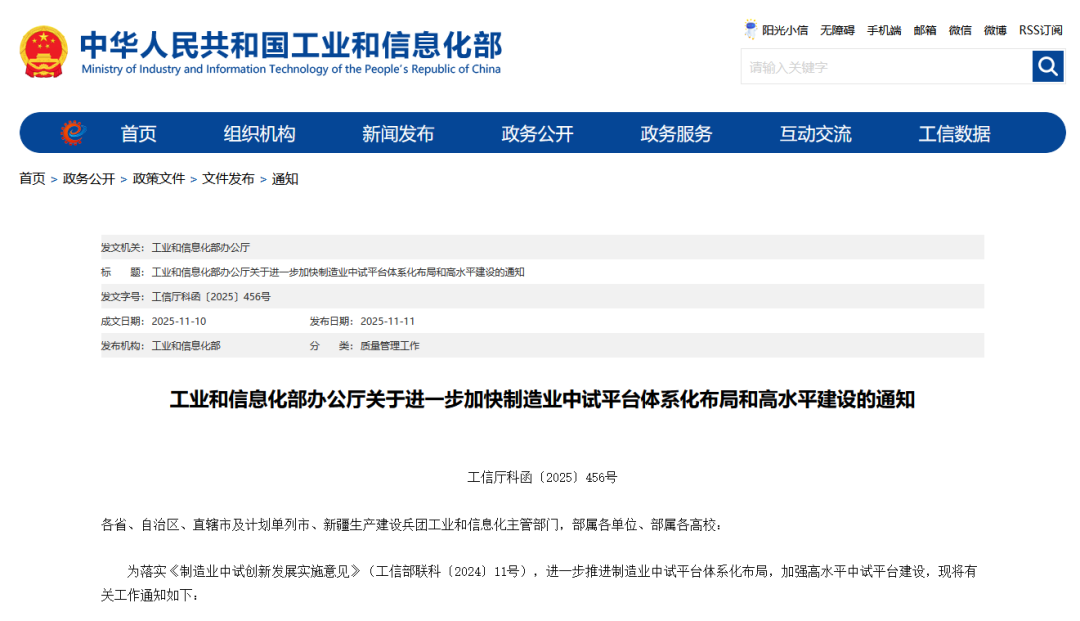Click the search magnifying glass icon
The width and height of the screenshot is (1080, 621).
click(1047, 66)
